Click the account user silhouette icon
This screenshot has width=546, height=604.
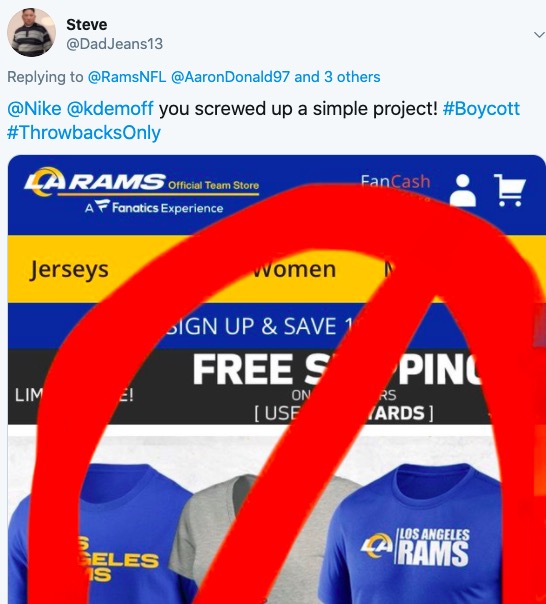click(x=463, y=190)
